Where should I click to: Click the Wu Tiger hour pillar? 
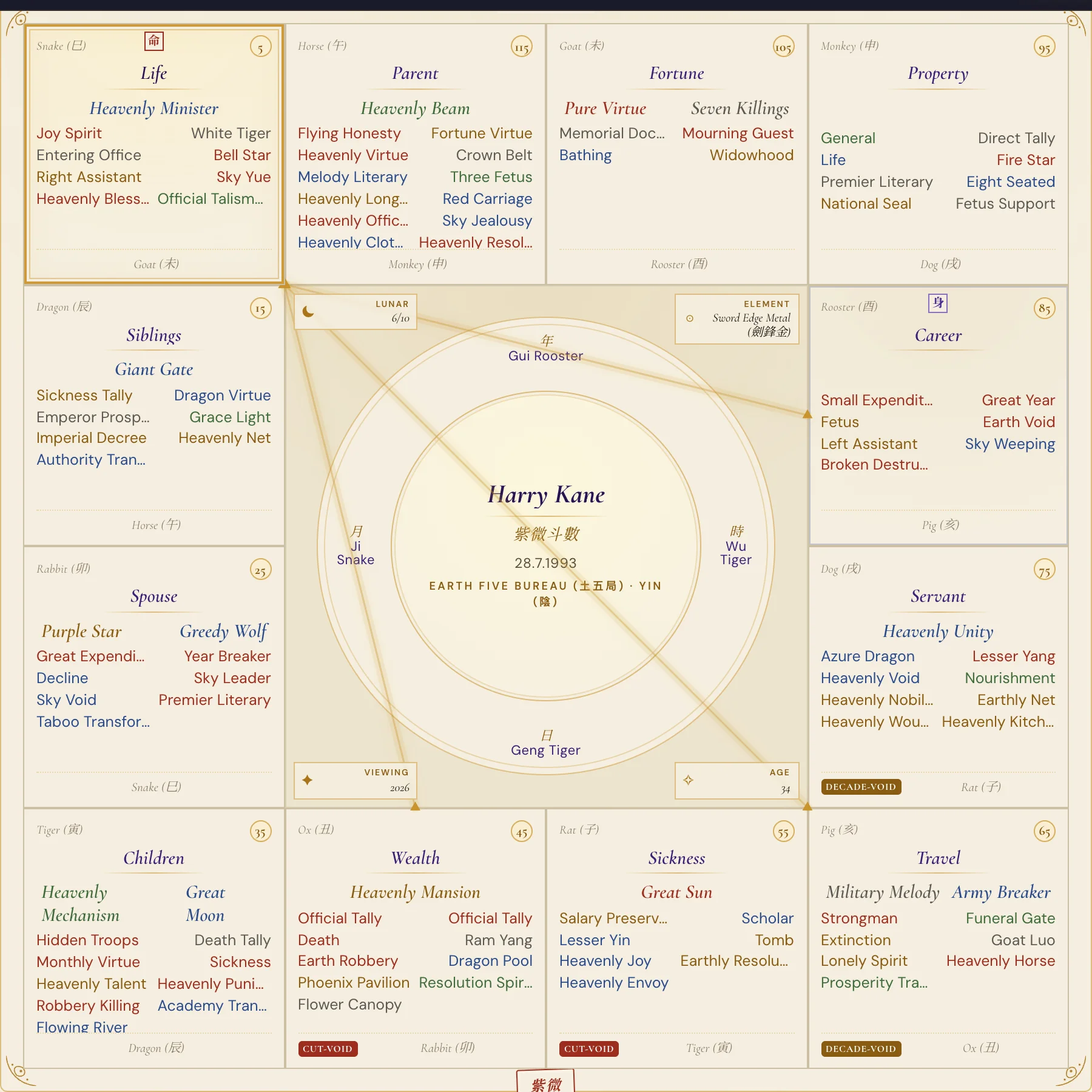tap(736, 545)
